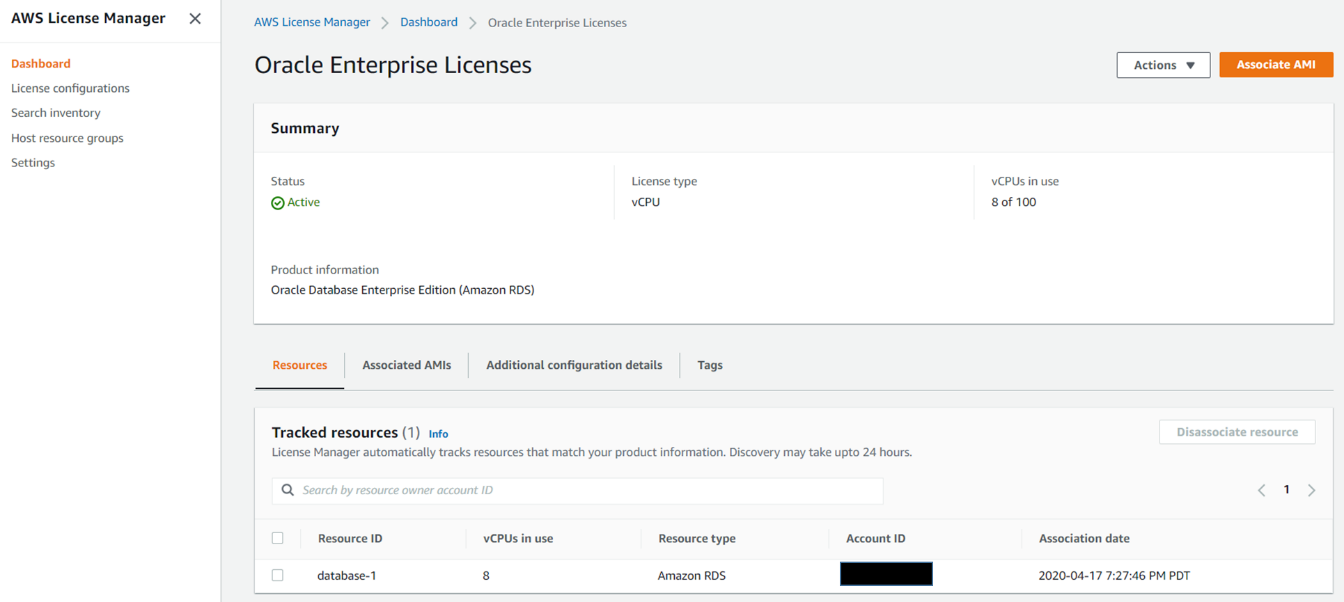Open Search inventory in sidebar
Screen dimensions: 1344x602
click(56, 113)
